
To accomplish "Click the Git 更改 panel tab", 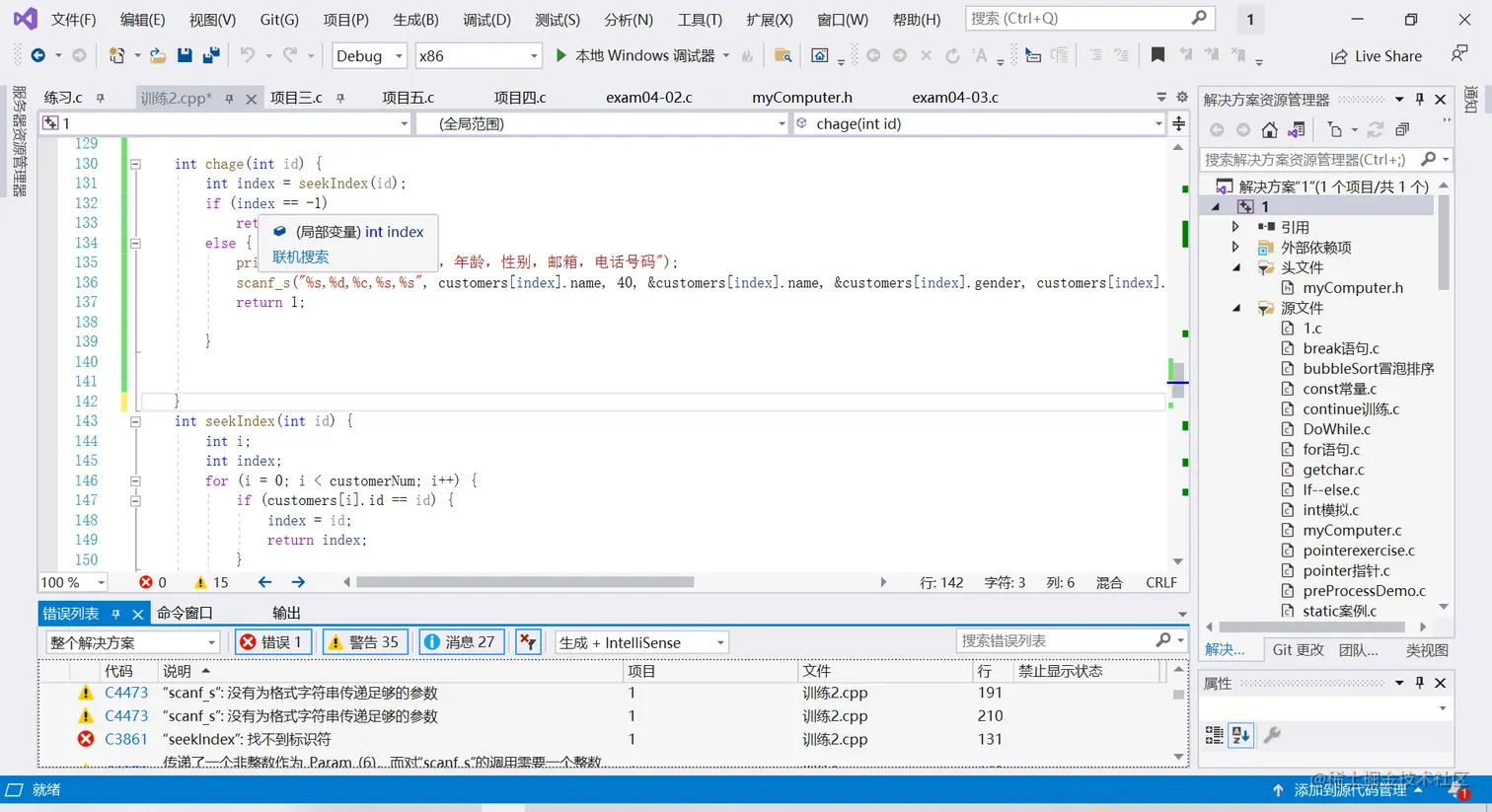I will [1299, 650].
